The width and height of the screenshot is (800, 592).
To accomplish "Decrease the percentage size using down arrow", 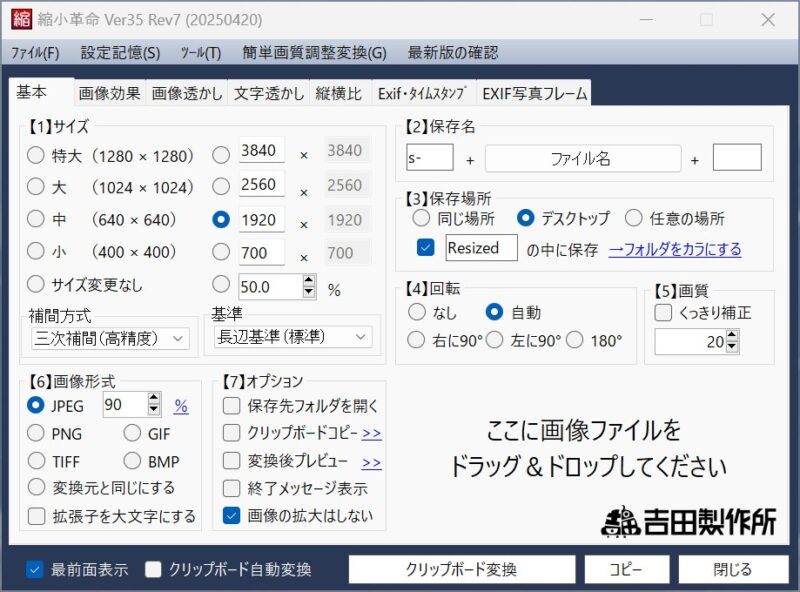I will (x=309, y=293).
